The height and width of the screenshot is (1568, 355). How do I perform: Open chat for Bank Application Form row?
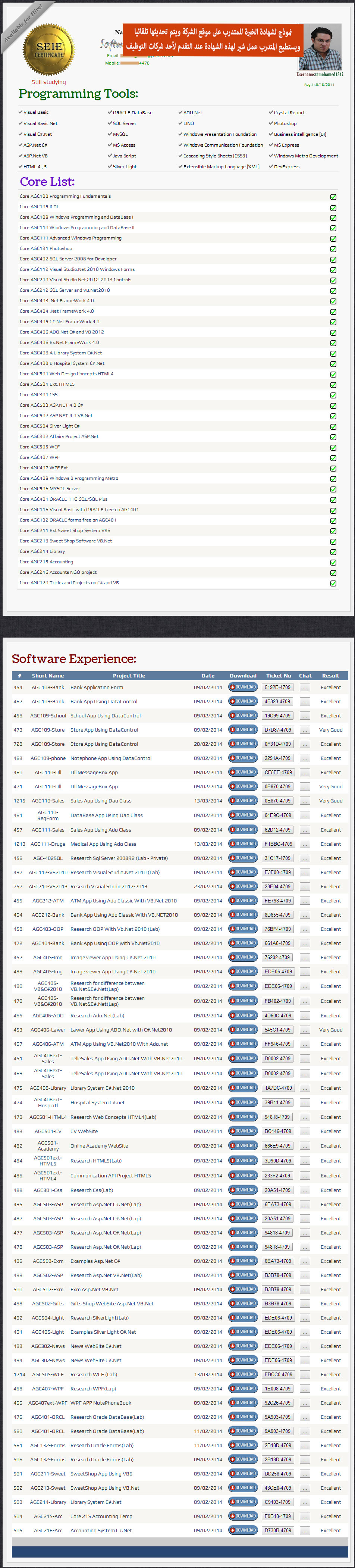point(305,688)
